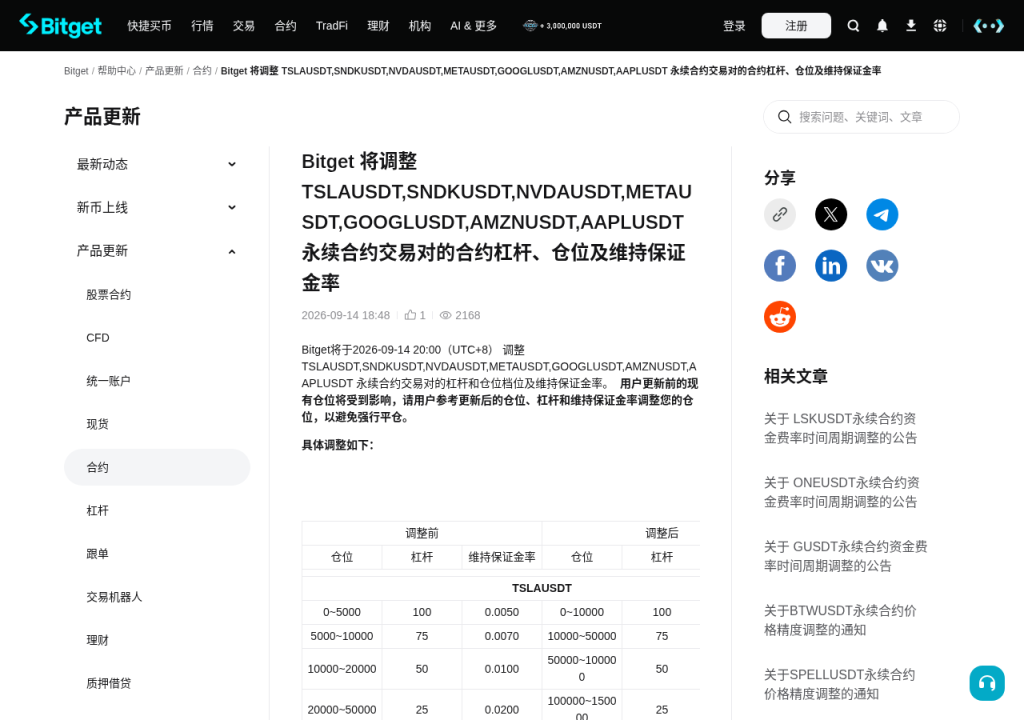Click the TSLAUSDT table section header
Image resolution: width=1024 pixels, height=720 pixels.
tap(541, 588)
